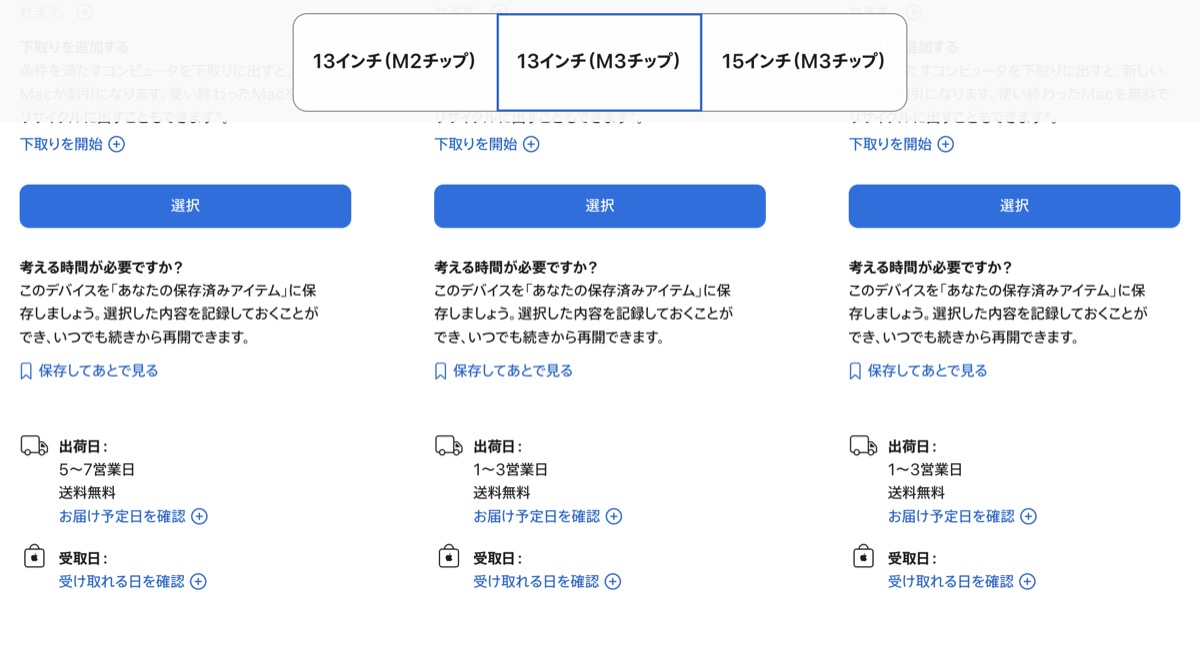Open お届け予定日を確認 in the middle column
This screenshot has height=670, width=1200.
[x=536, y=517]
